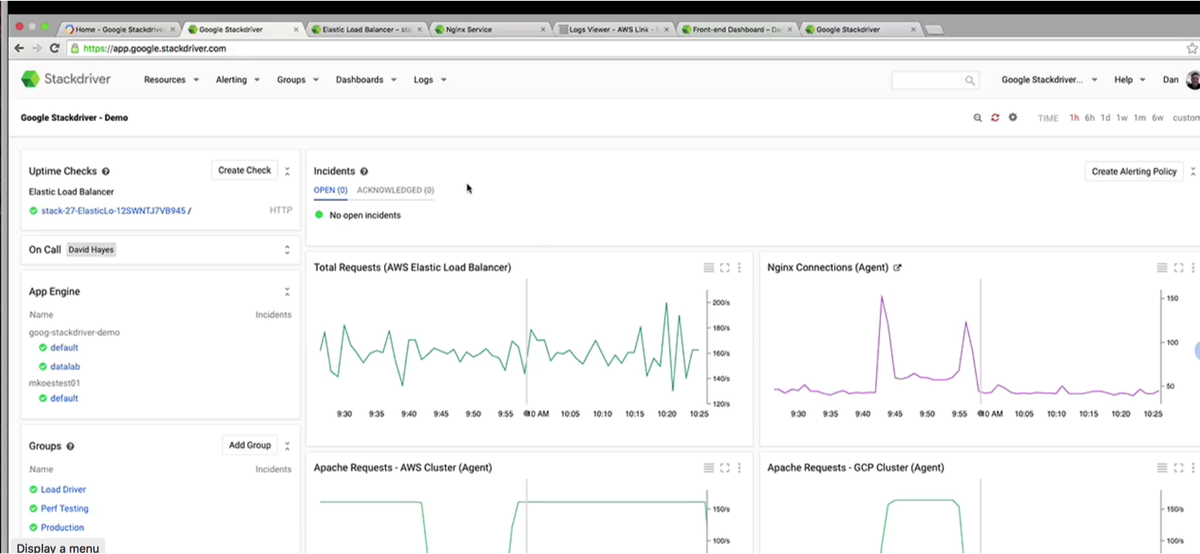Switch to the Front-end Dashboard browser tab
Viewport: 1200px width, 554px height.
coord(738,30)
